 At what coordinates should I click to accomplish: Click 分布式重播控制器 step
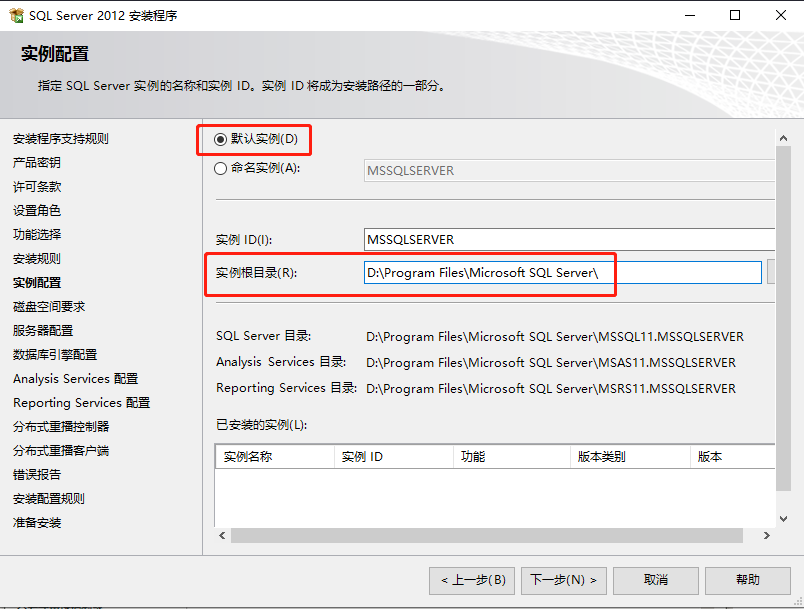click(61, 427)
